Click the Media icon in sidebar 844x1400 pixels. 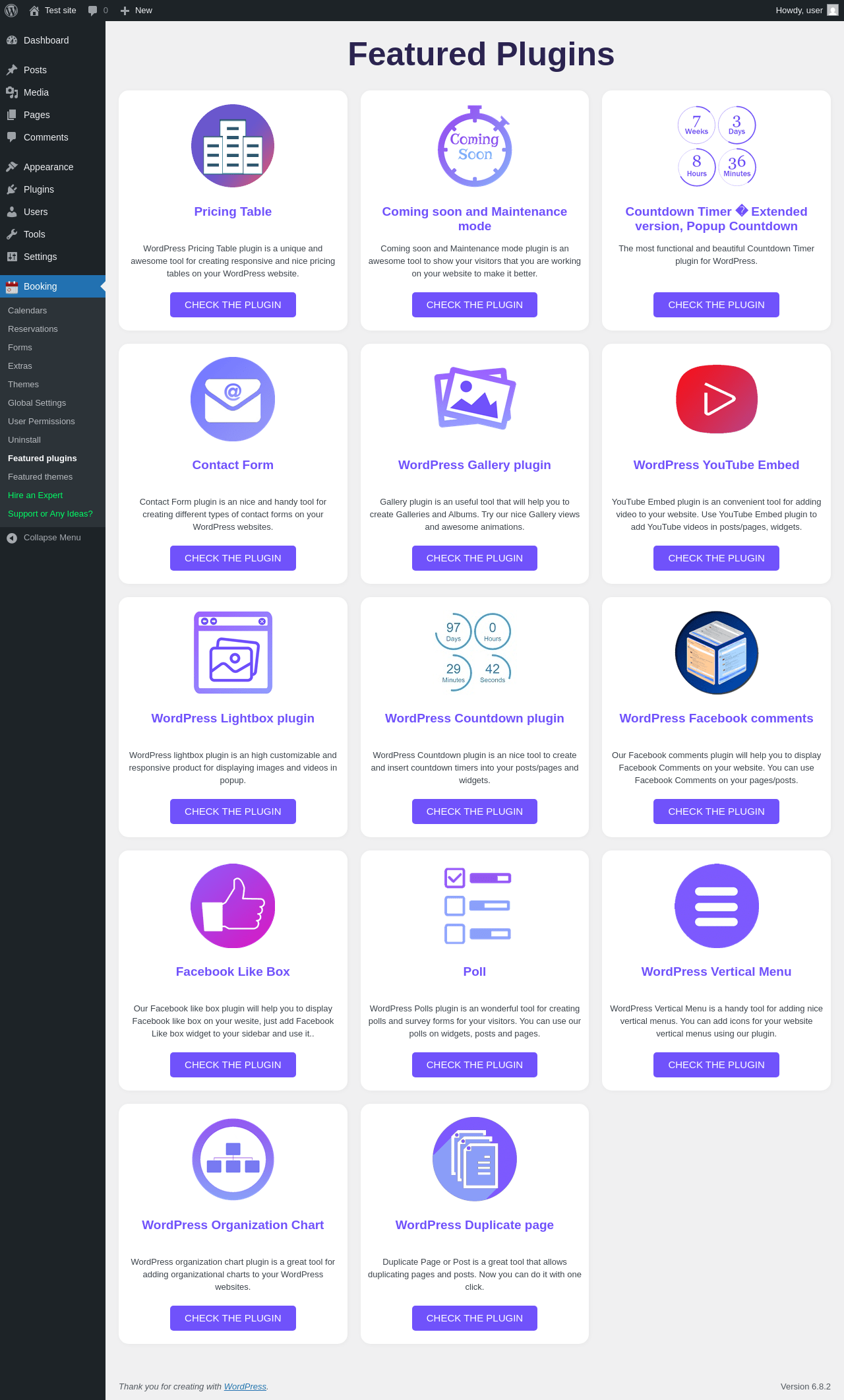[12, 92]
